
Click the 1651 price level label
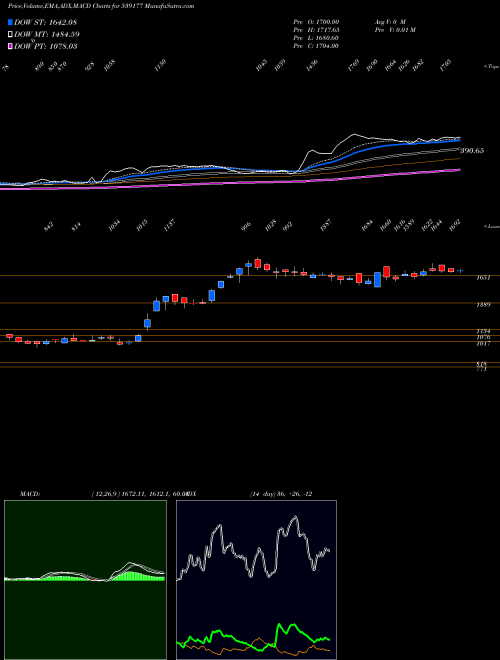(x=483, y=278)
